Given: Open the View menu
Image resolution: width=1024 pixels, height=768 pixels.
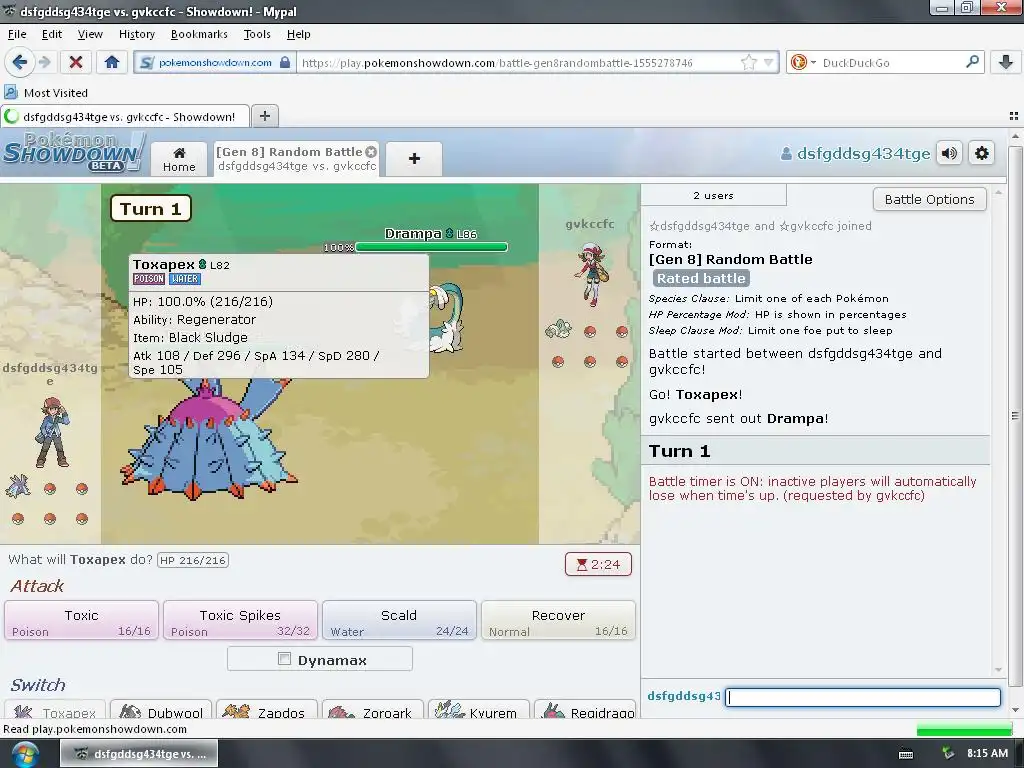Looking at the screenshot, I should pos(90,34).
